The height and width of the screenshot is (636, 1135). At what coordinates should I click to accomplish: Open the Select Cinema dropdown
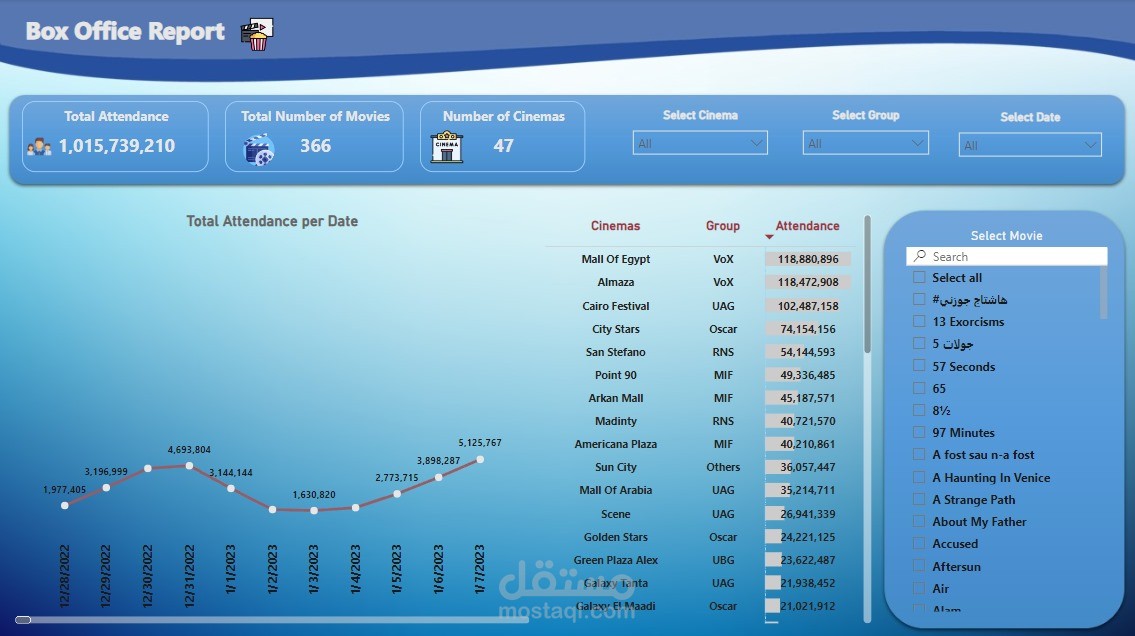700,143
